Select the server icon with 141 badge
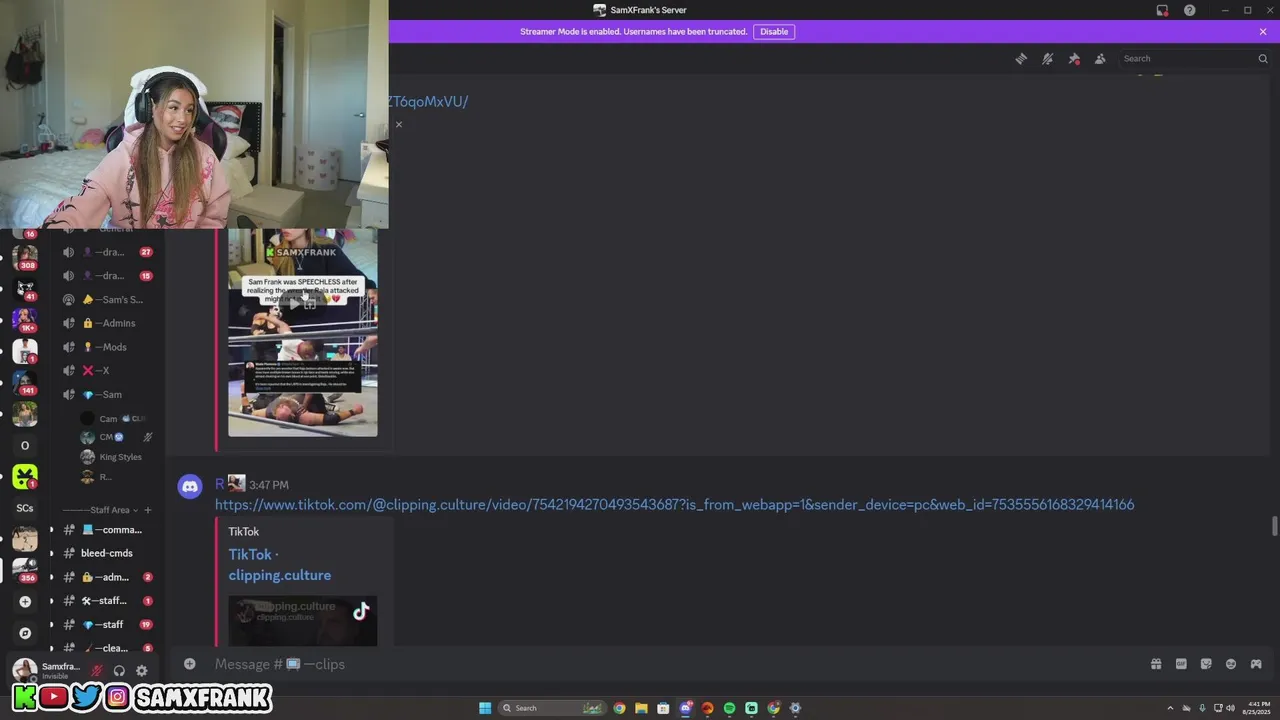 coord(25,382)
